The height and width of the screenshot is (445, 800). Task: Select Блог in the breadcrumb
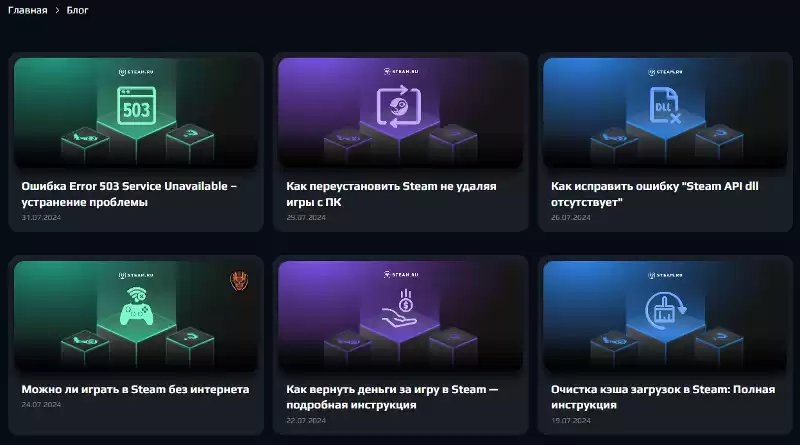point(78,10)
